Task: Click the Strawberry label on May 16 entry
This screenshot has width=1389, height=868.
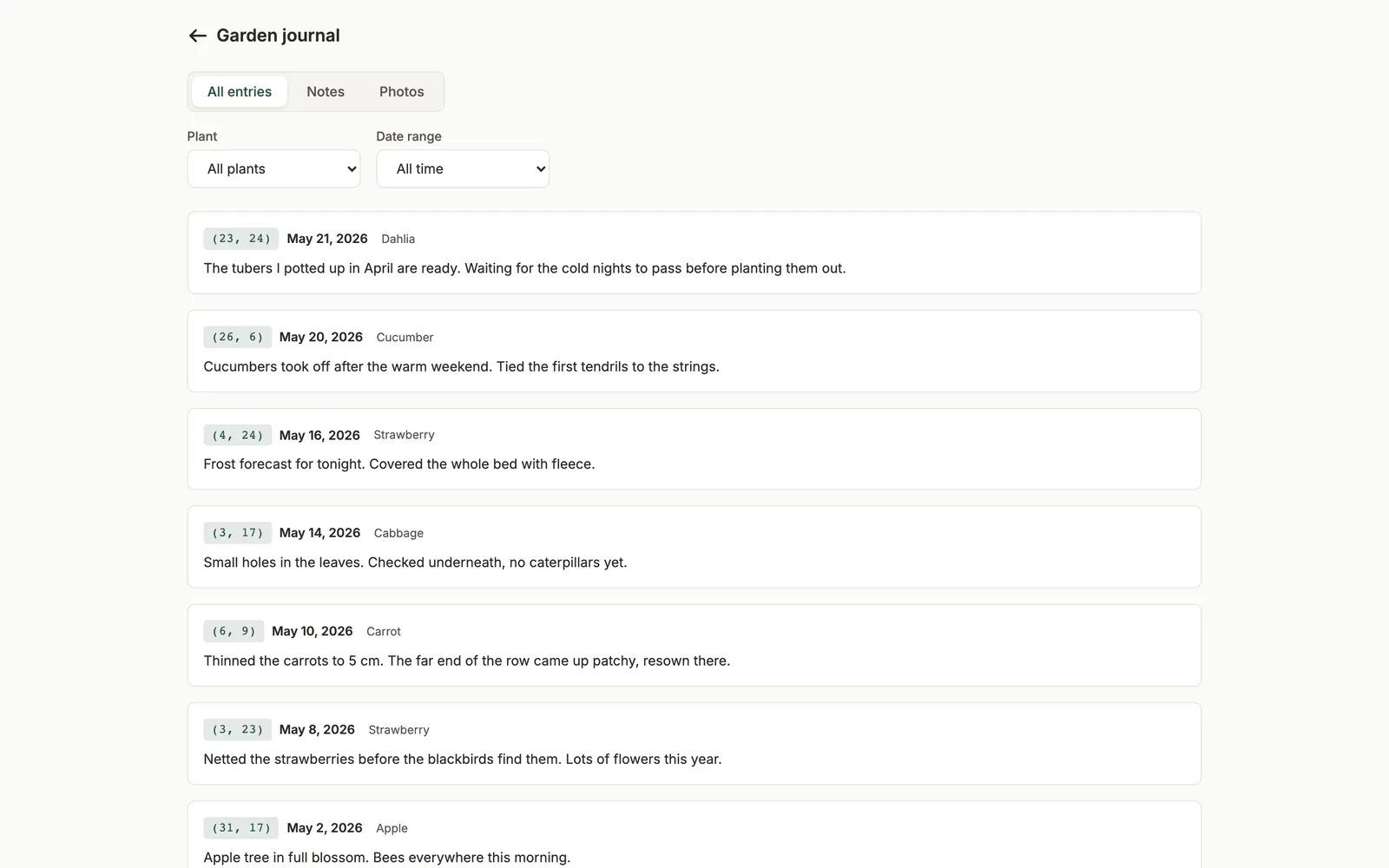Action: pyautogui.click(x=404, y=435)
